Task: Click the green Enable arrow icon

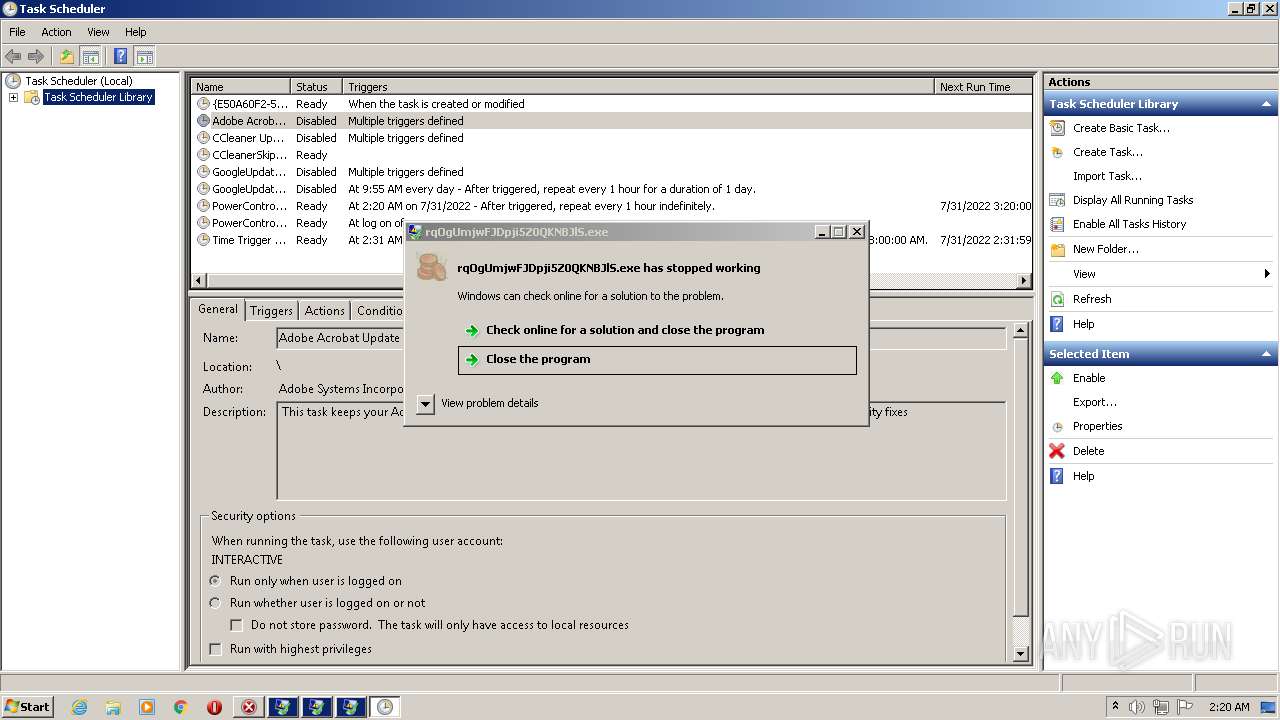Action: click(x=1057, y=378)
